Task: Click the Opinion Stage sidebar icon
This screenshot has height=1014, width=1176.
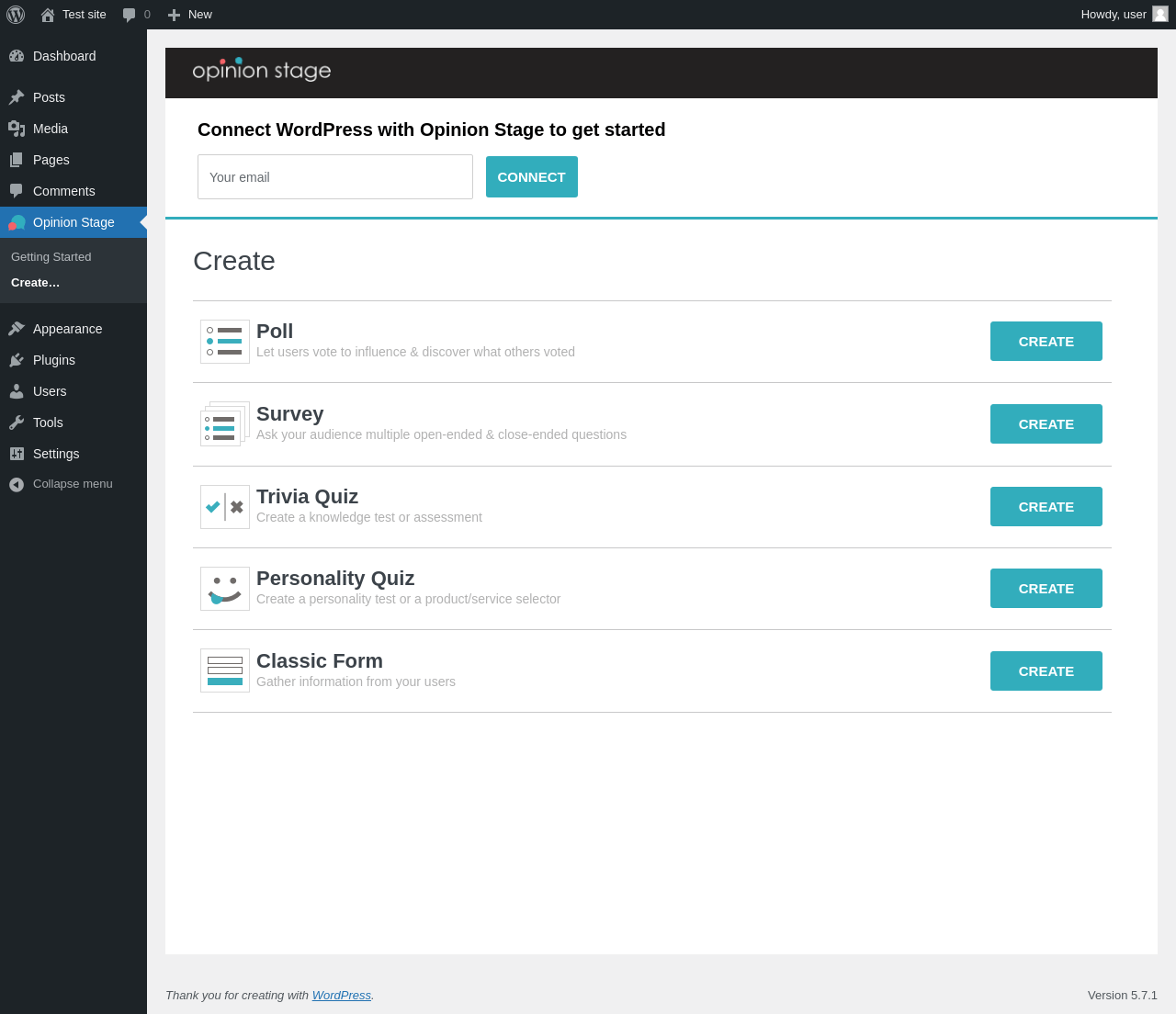Action: tap(17, 222)
